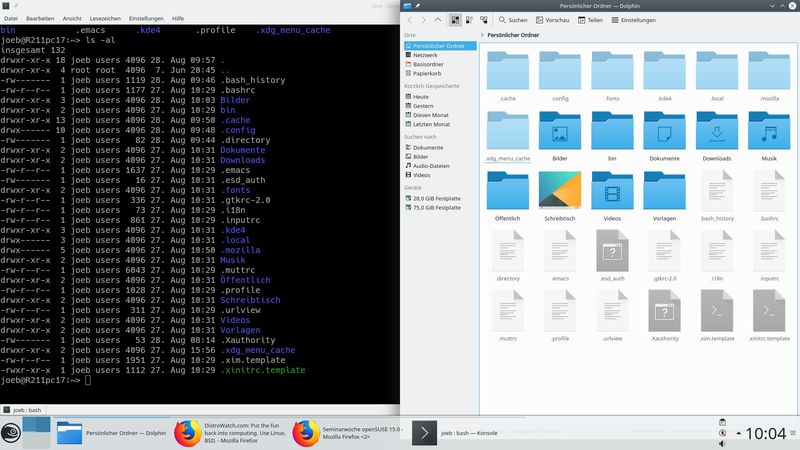Open Lesezeichen menu in Konsole
Image resolution: width=800 pixels, height=450 pixels.
[x=105, y=18]
